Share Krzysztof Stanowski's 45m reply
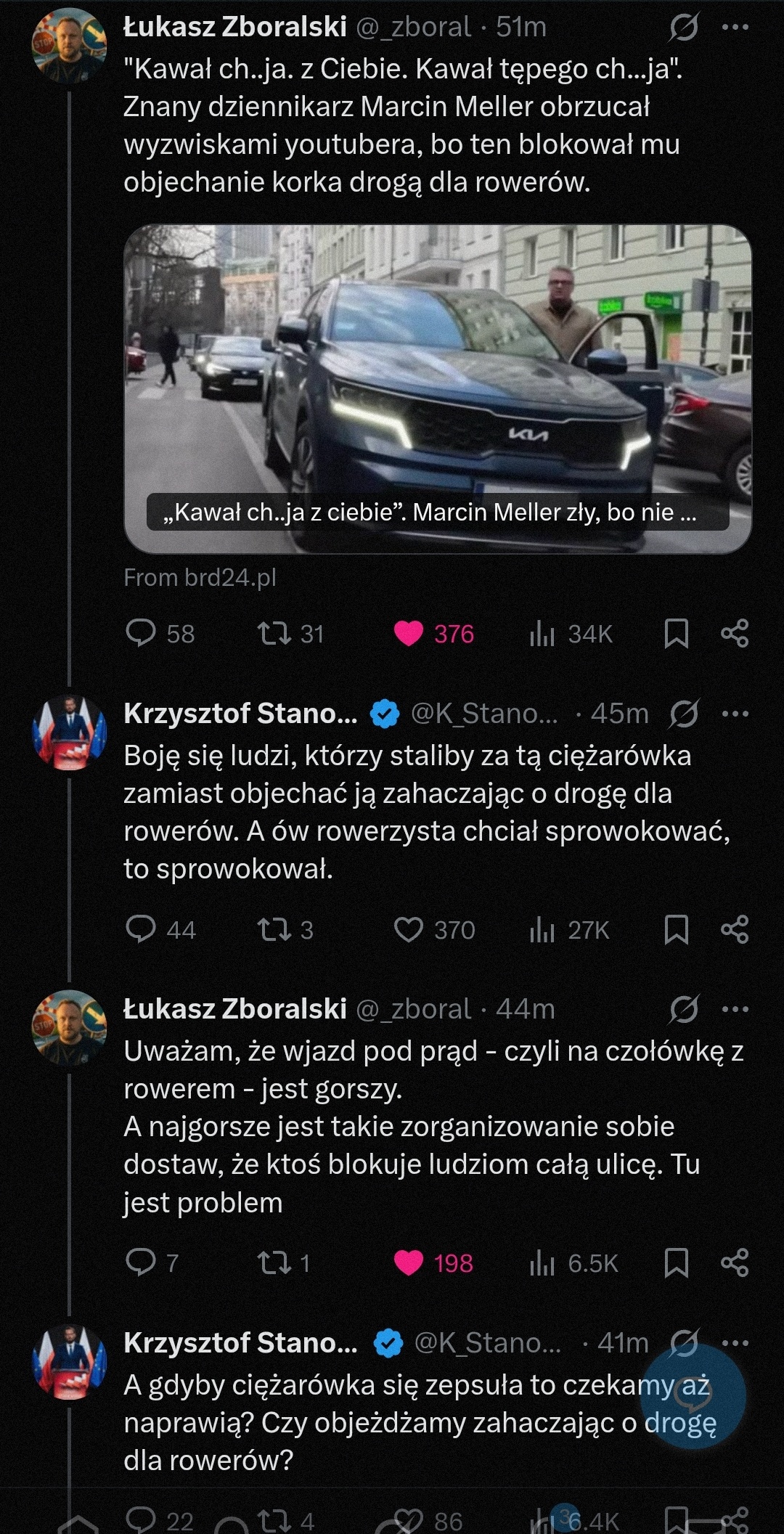The width and height of the screenshot is (784, 1534). [735, 929]
